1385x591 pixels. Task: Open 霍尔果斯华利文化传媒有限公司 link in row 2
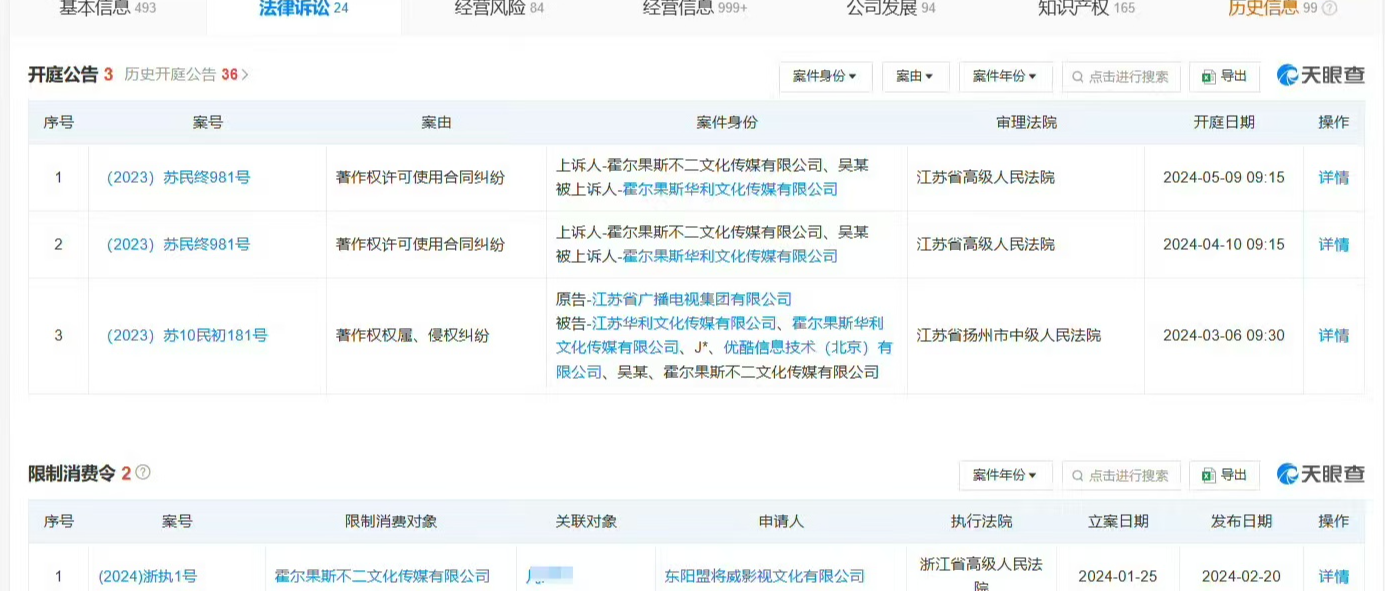tap(730, 256)
